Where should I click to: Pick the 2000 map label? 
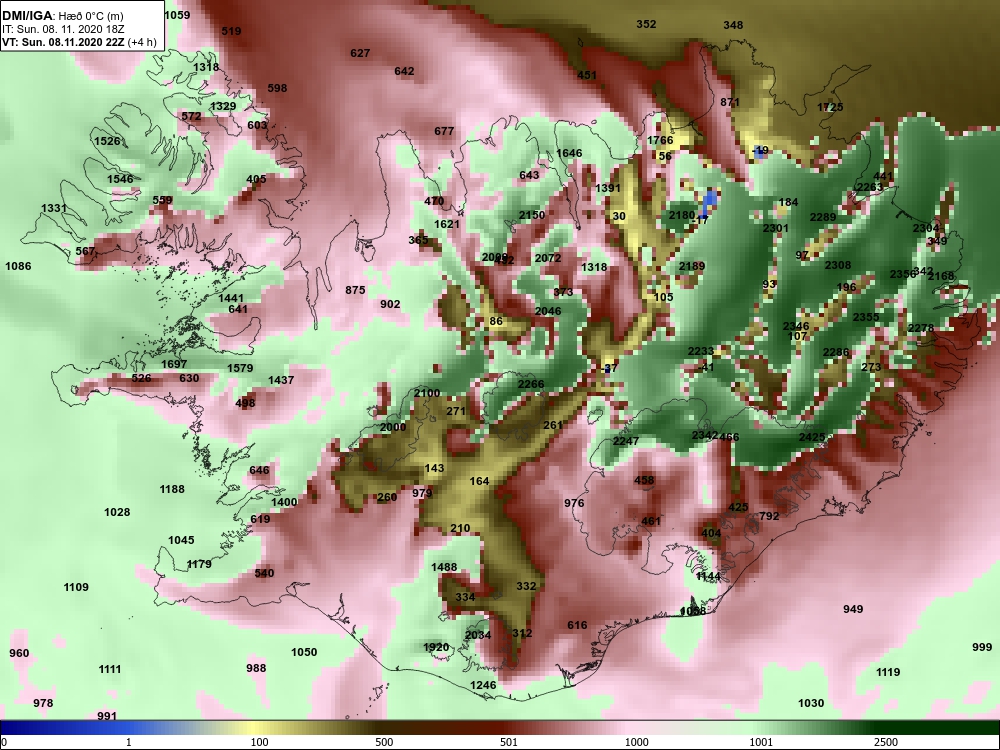[393, 427]
